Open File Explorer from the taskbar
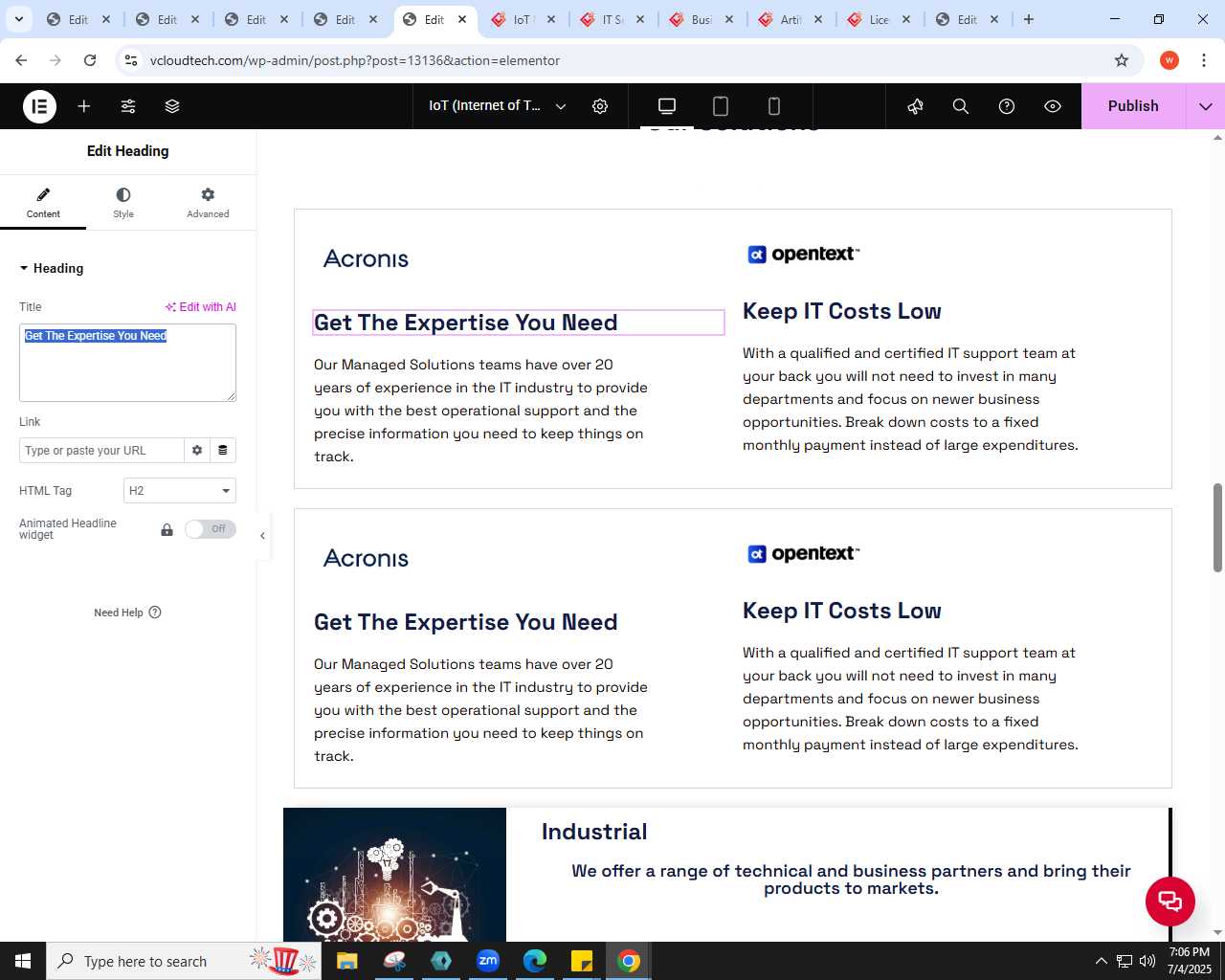Screen dimensions: 1225x980 click(x=346, y=961)
